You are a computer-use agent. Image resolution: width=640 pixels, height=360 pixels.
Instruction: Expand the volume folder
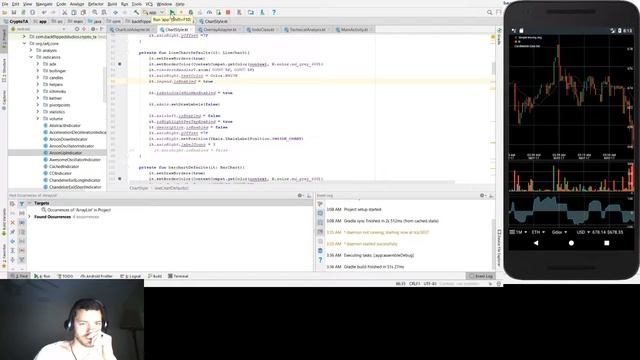pyautogui.click(x=38, y=118)
